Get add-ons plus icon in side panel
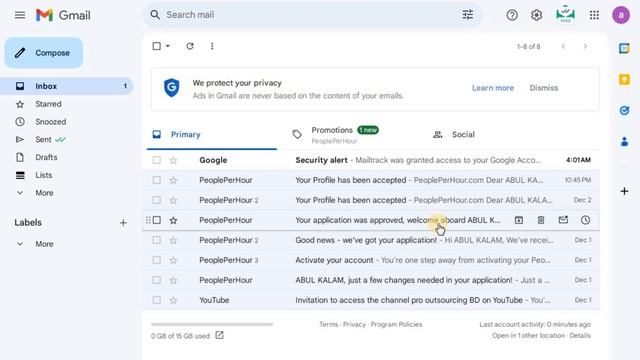The height and width of the screenshot is (360, 640). click(x=624, y=191)
